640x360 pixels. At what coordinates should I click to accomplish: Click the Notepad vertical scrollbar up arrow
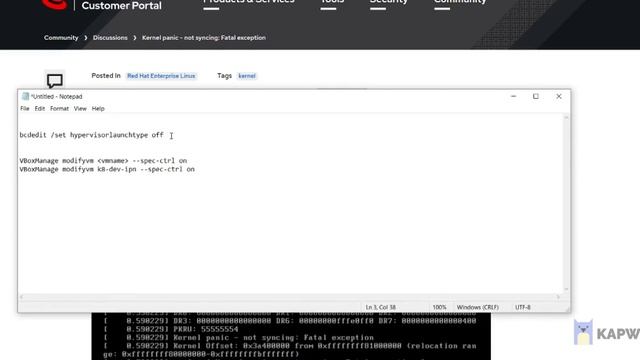pyautogui.click(x=566, y=118)
